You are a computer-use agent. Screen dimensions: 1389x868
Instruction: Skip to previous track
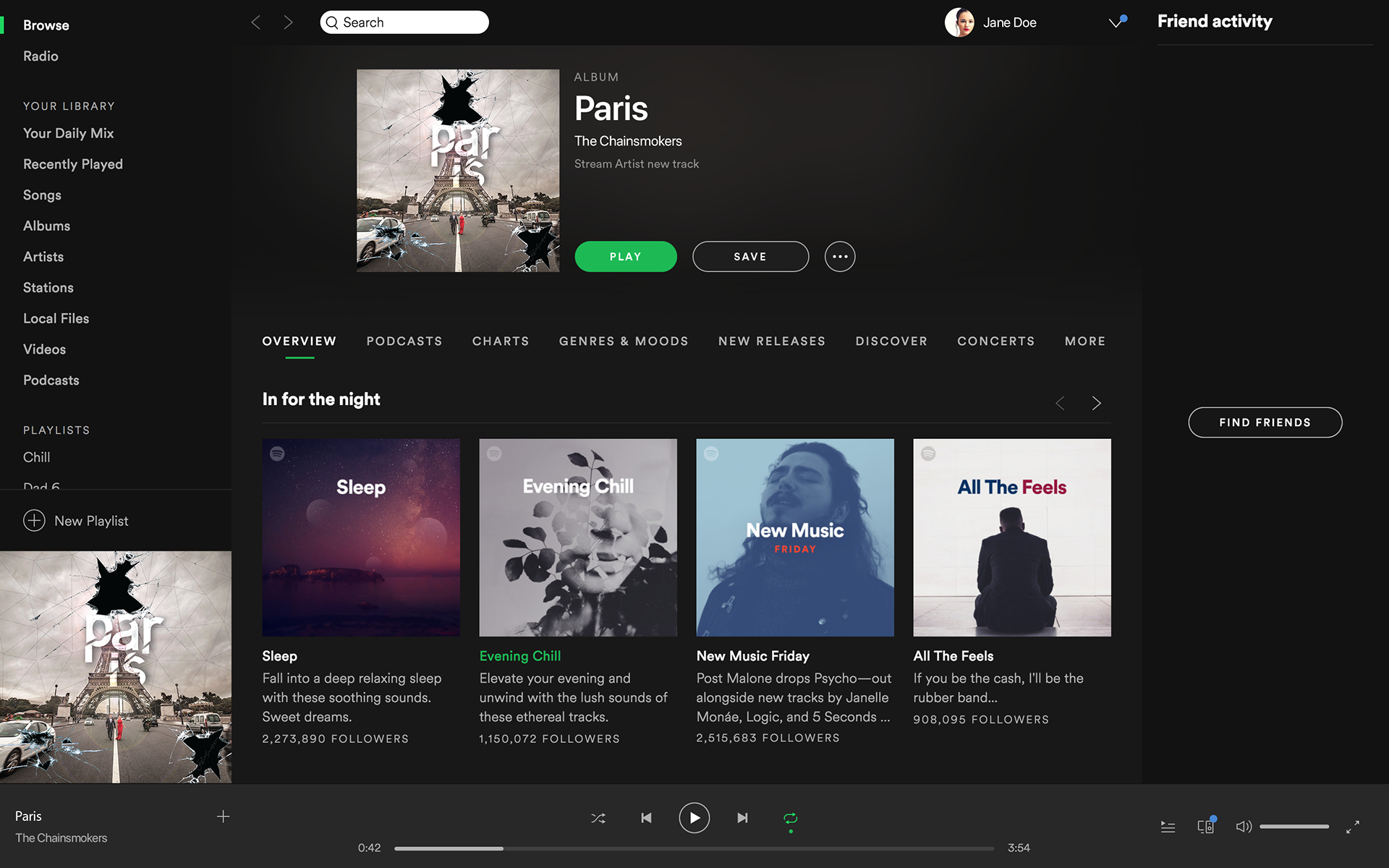point(646,818)
